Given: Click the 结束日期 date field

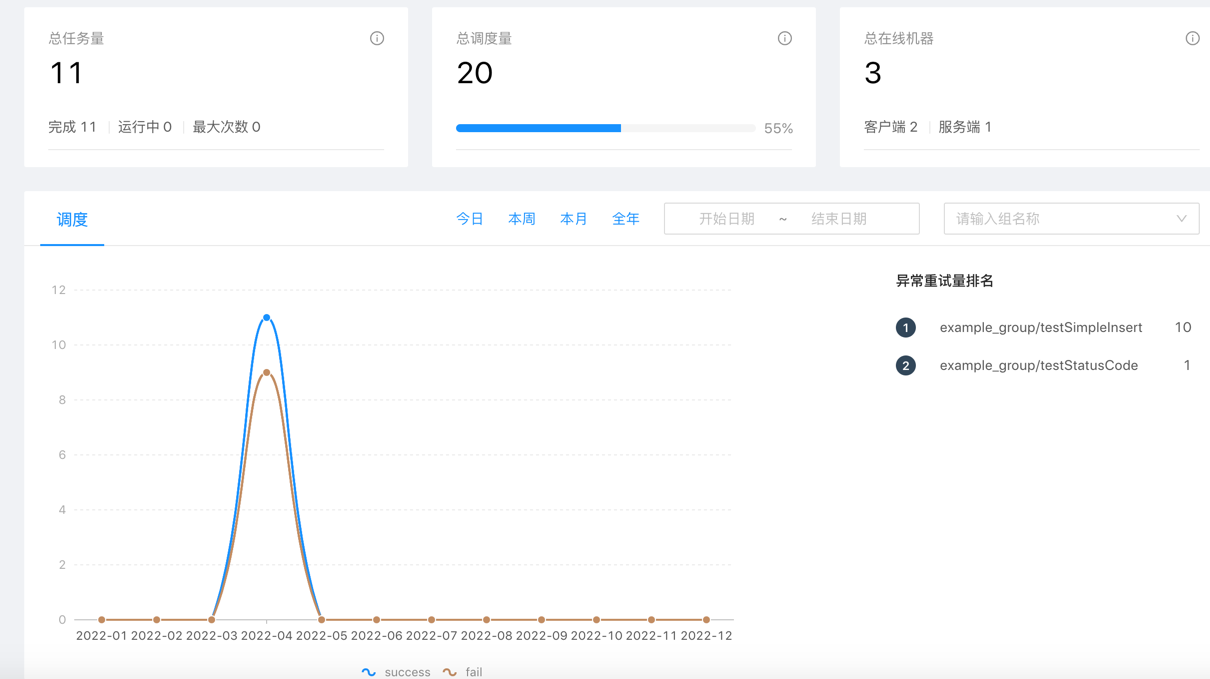Looking at the screenshot, I should coord(839,219).
